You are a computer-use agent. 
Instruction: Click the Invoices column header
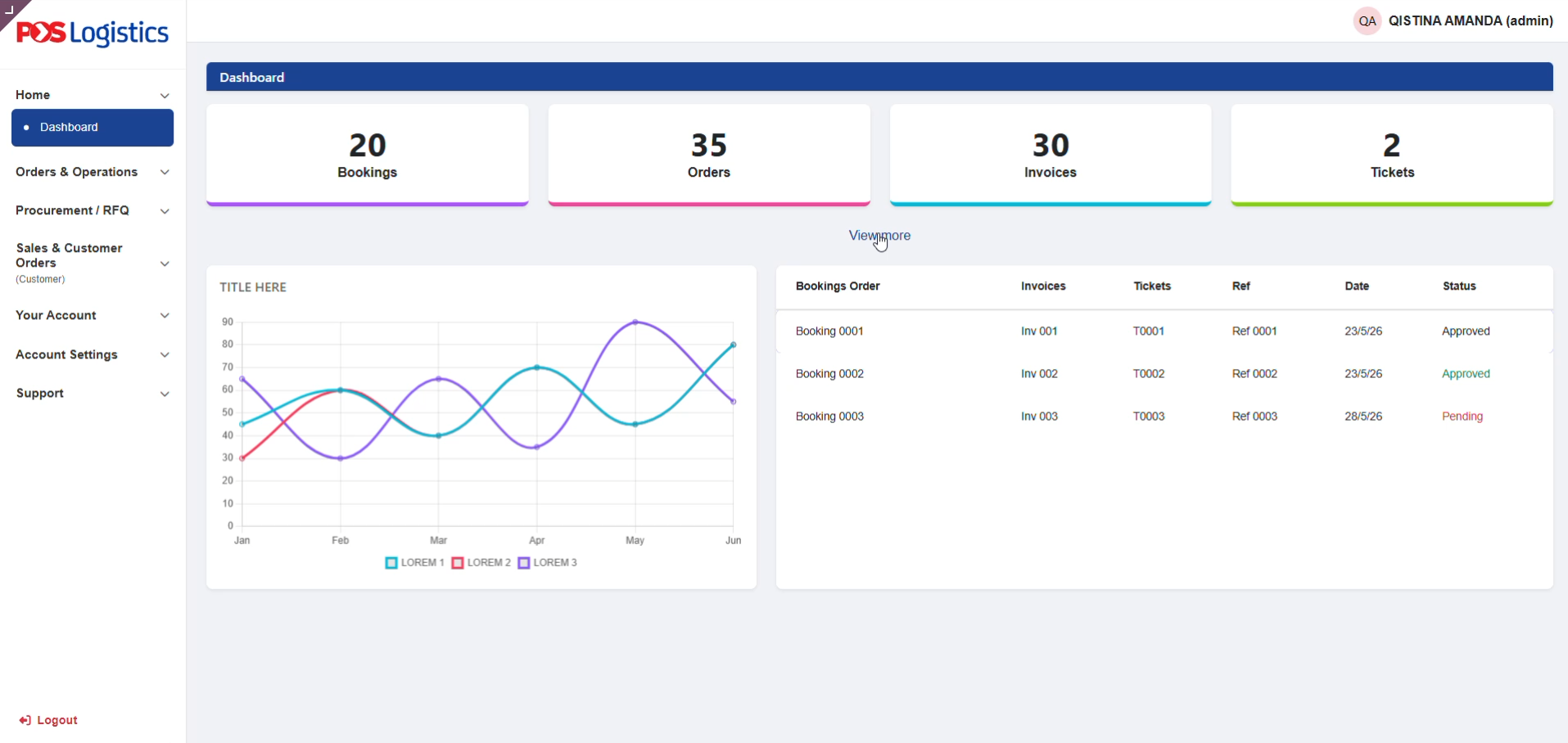tap(1043, 286)
